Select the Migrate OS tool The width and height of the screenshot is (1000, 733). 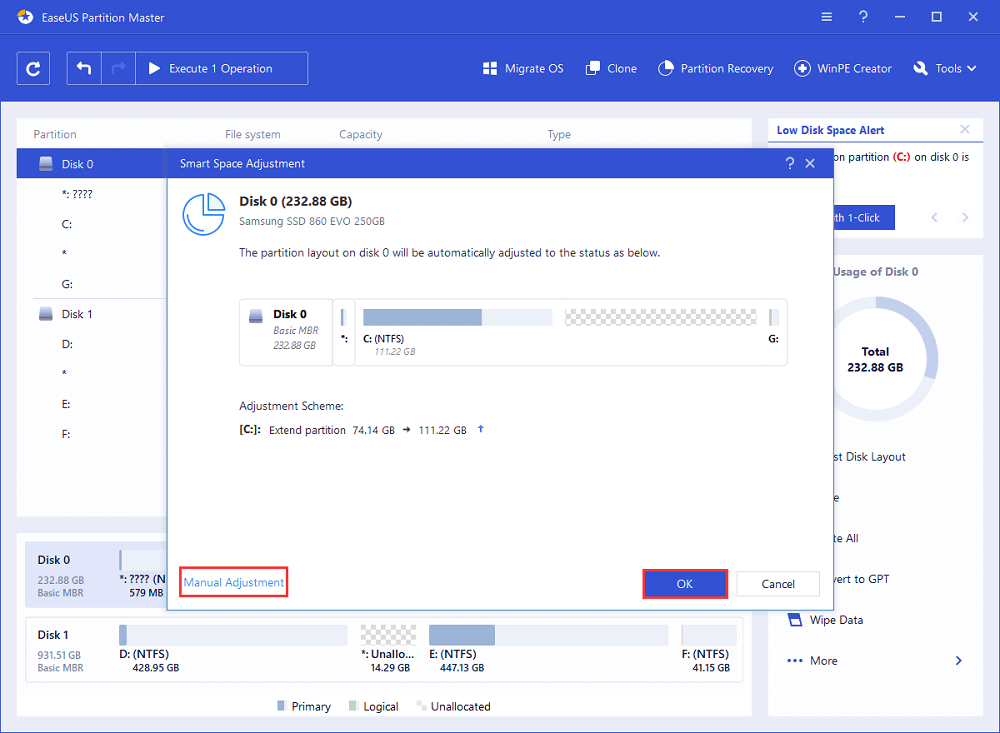click(522, 68)
